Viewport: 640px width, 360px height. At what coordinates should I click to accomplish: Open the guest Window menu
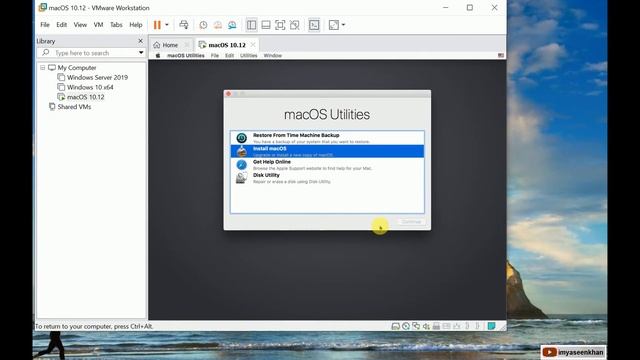point(273,56)
